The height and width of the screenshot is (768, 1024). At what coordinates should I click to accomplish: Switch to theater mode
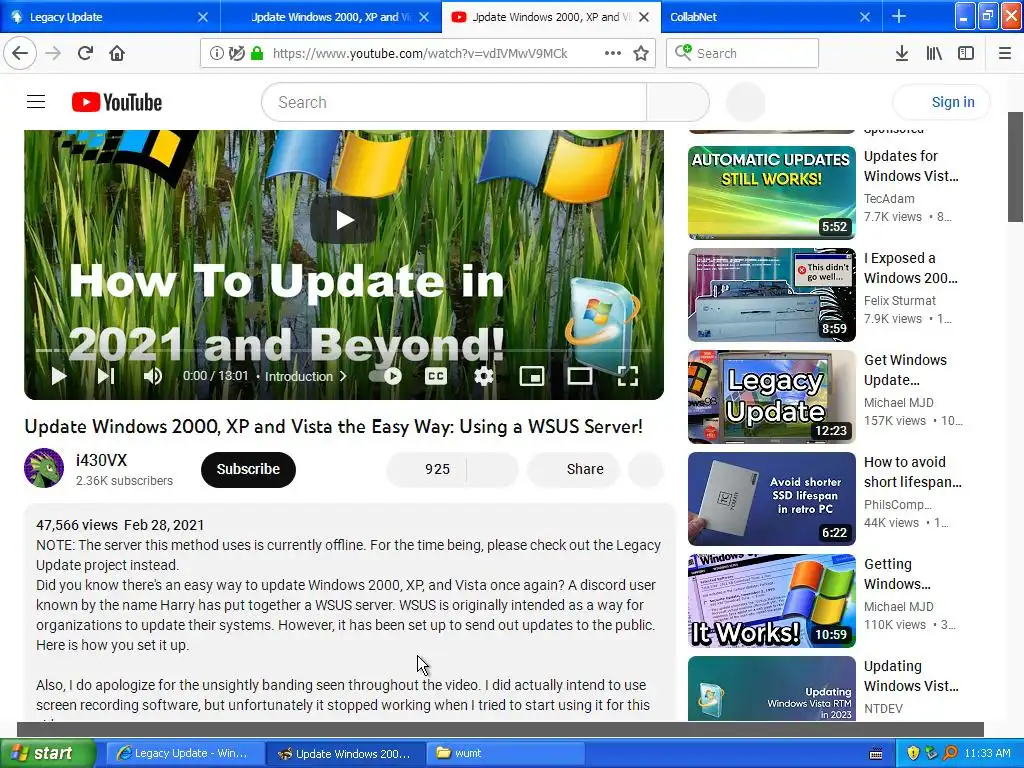[579, 376]
